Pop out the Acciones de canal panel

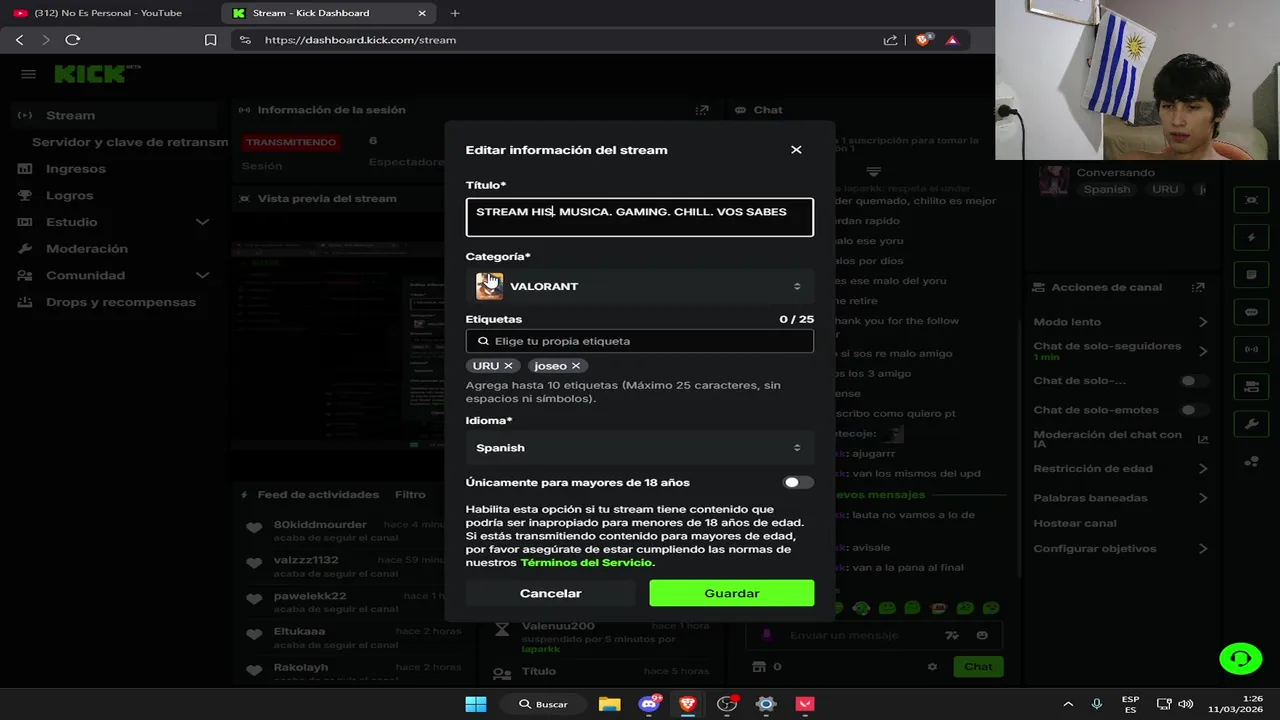1198,287
